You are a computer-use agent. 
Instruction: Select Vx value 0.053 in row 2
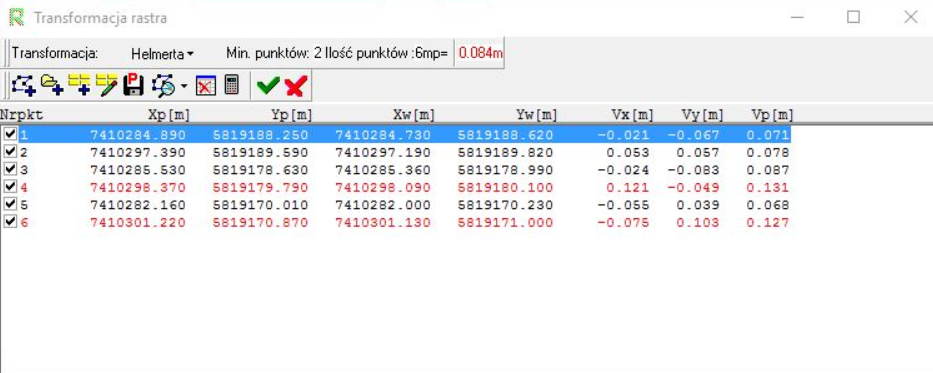[x=628, y=153]
